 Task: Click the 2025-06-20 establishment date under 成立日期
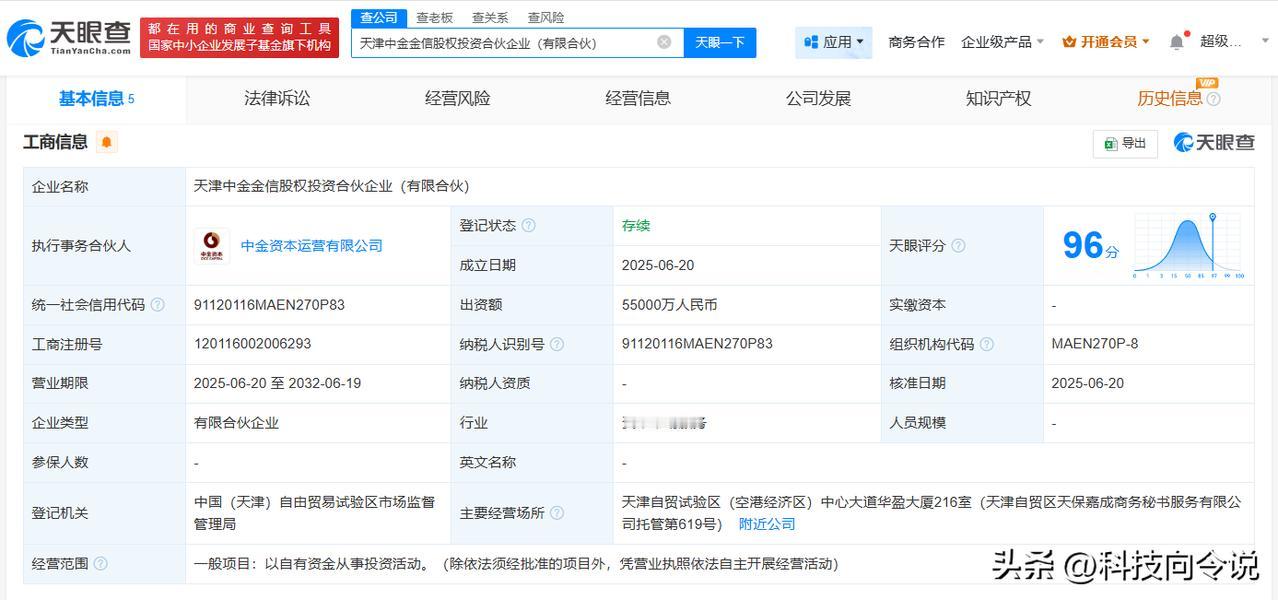[658, 265]
